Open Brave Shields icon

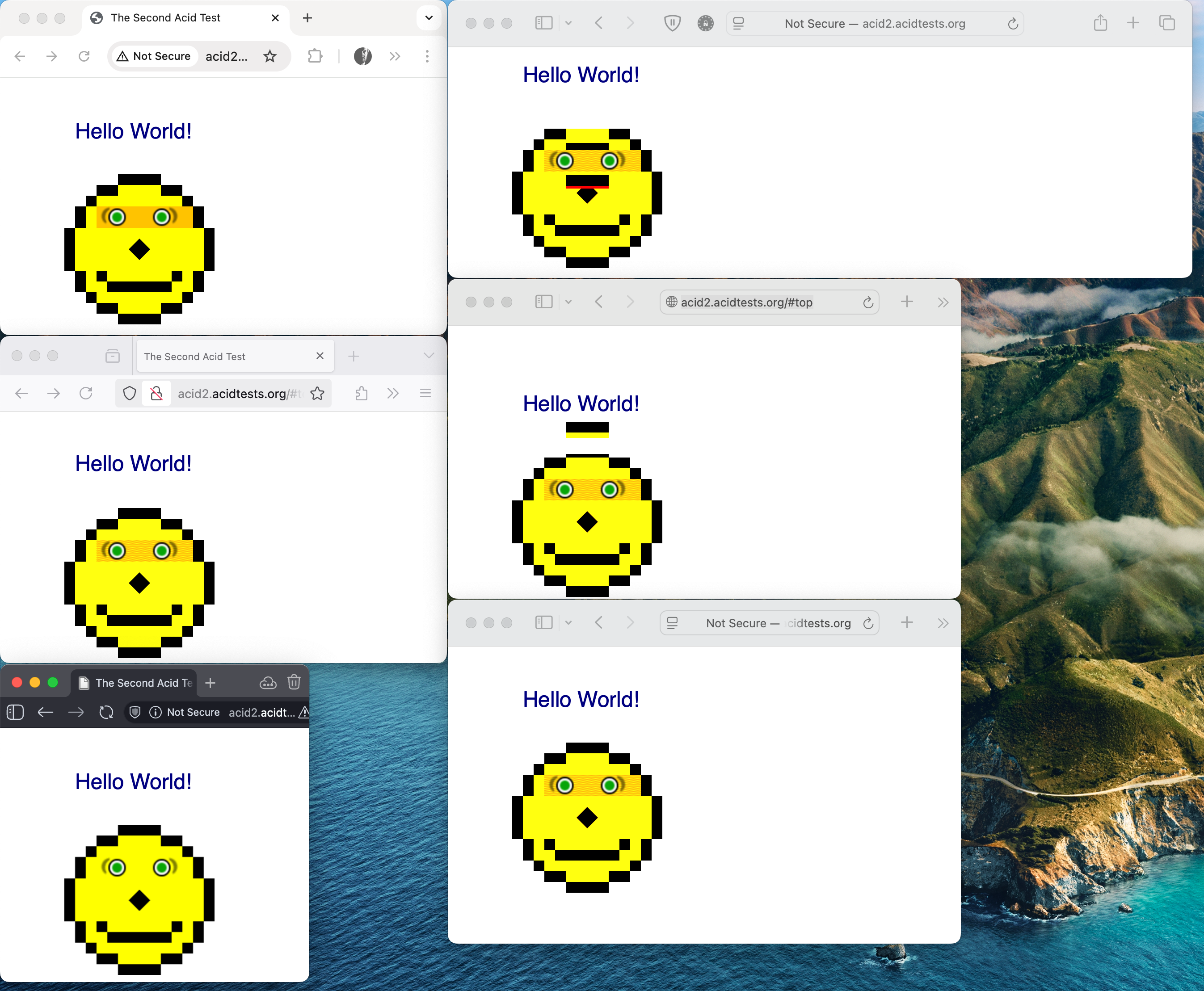tap(135, 713)
